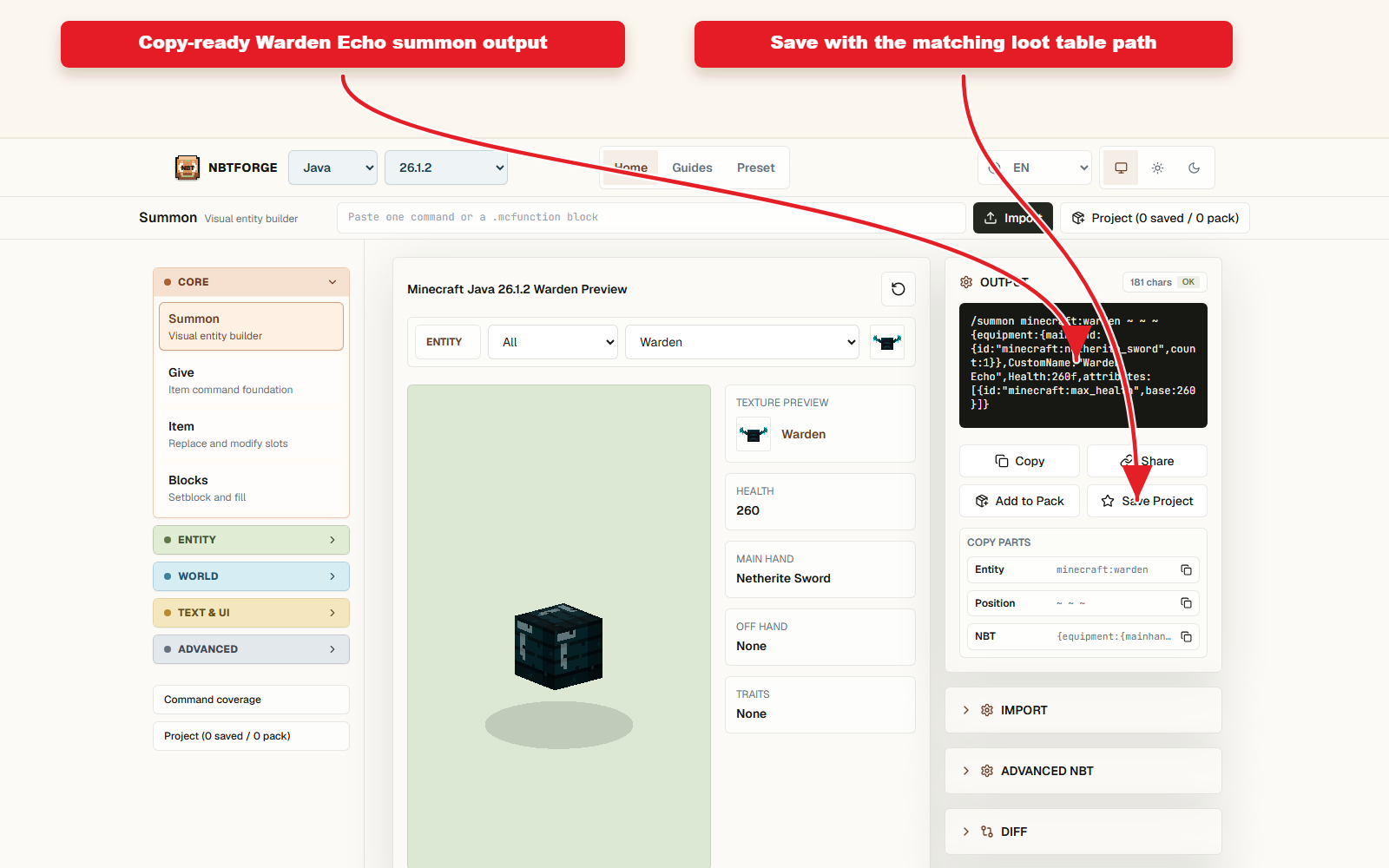Open Project (0 saved / 0 pack) in sidebar
Screen dimensions: 1389x868
coord(251,736)
